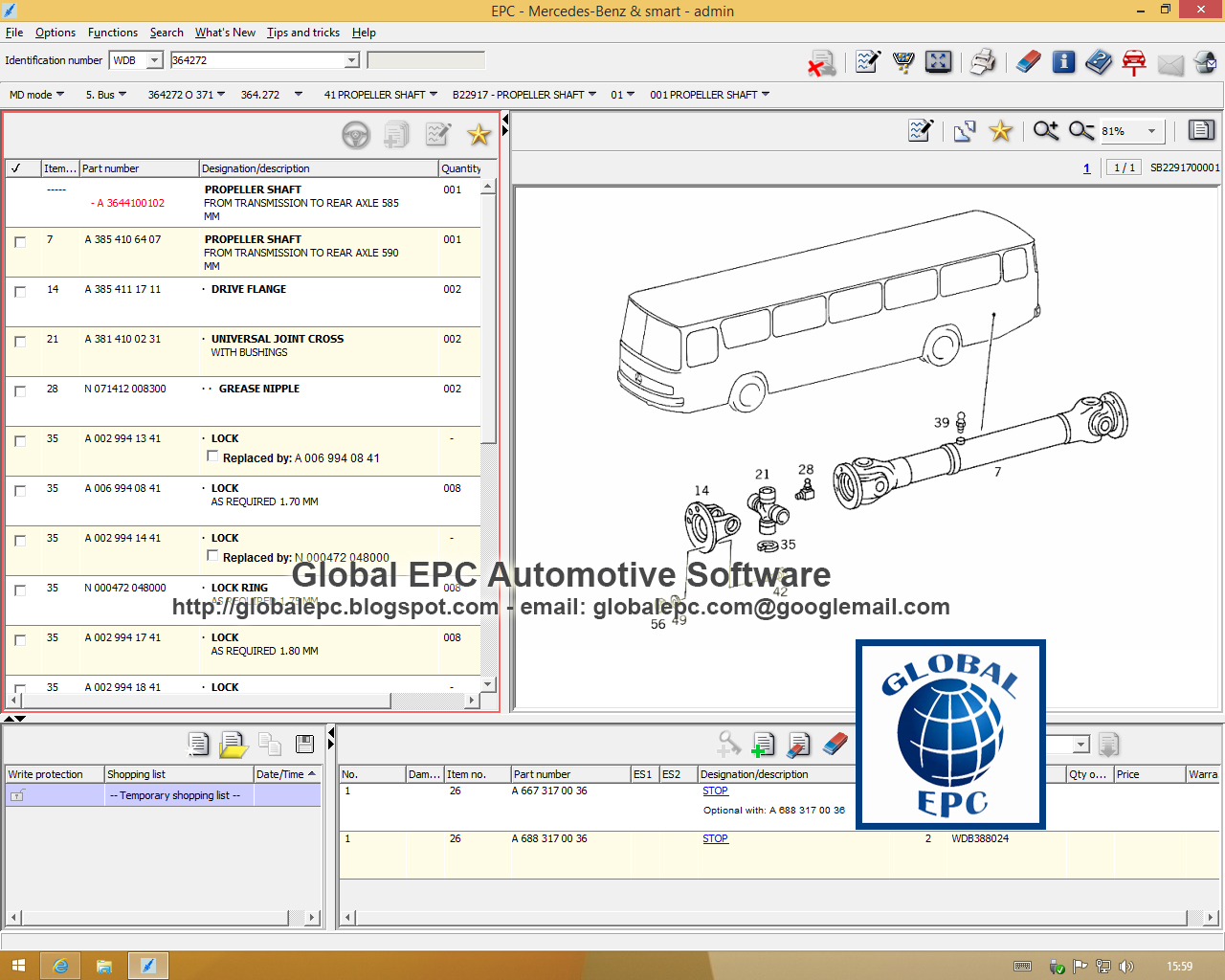
Task: Open the 81% zoom level dropdown
Action: tap(1151, 131)
